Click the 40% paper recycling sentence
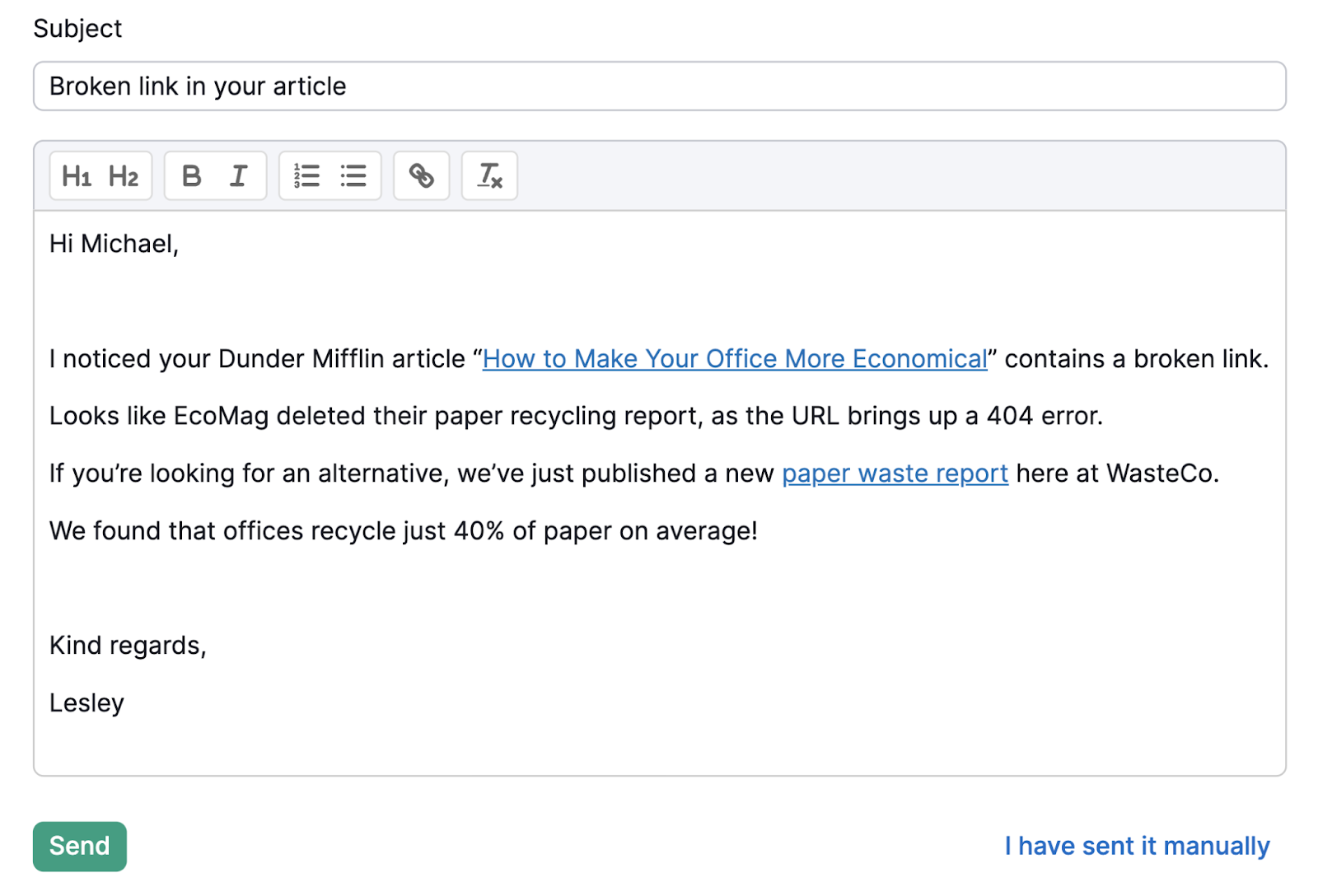 404,530
